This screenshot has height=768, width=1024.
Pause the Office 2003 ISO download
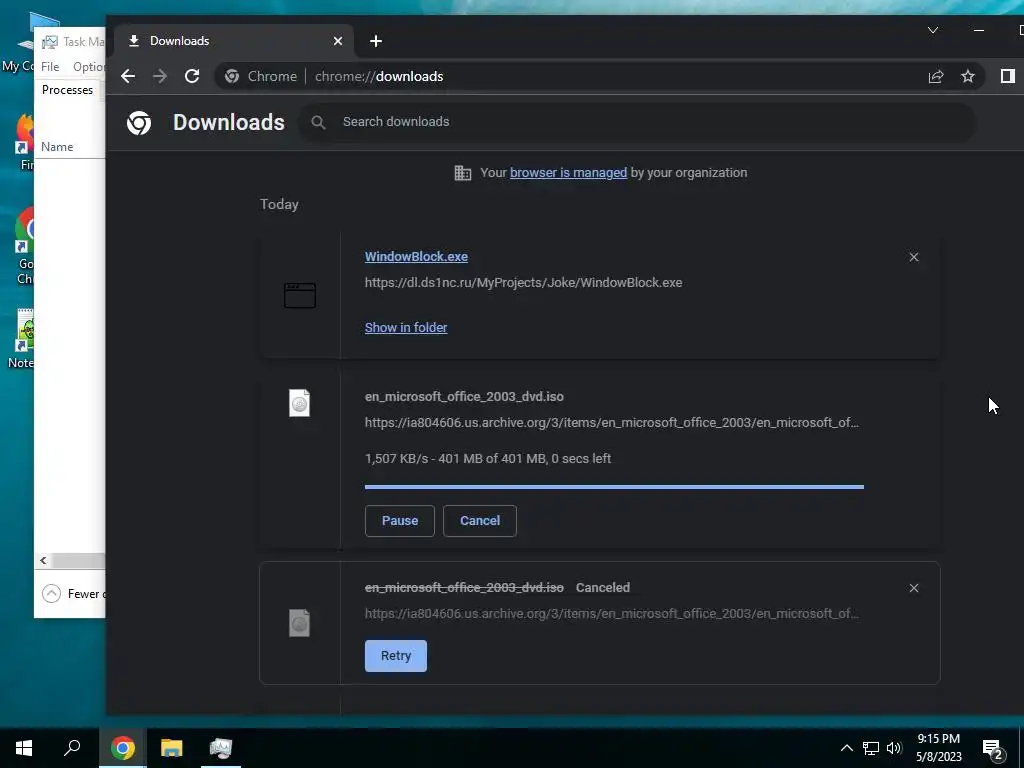point(400,520)
